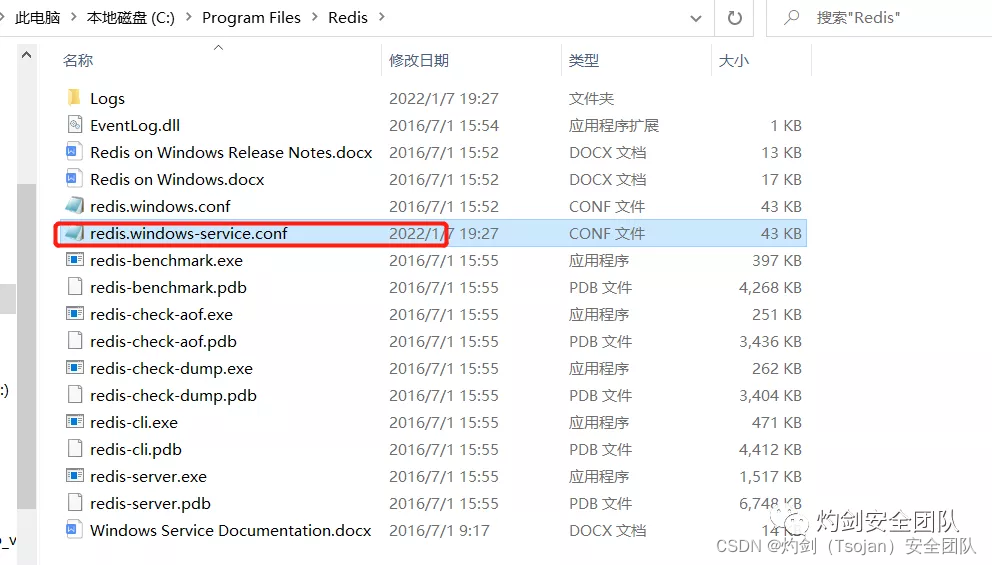Click the 1,517 KB size cell
This screenshot has width=992, height=565.
(771, 476)
